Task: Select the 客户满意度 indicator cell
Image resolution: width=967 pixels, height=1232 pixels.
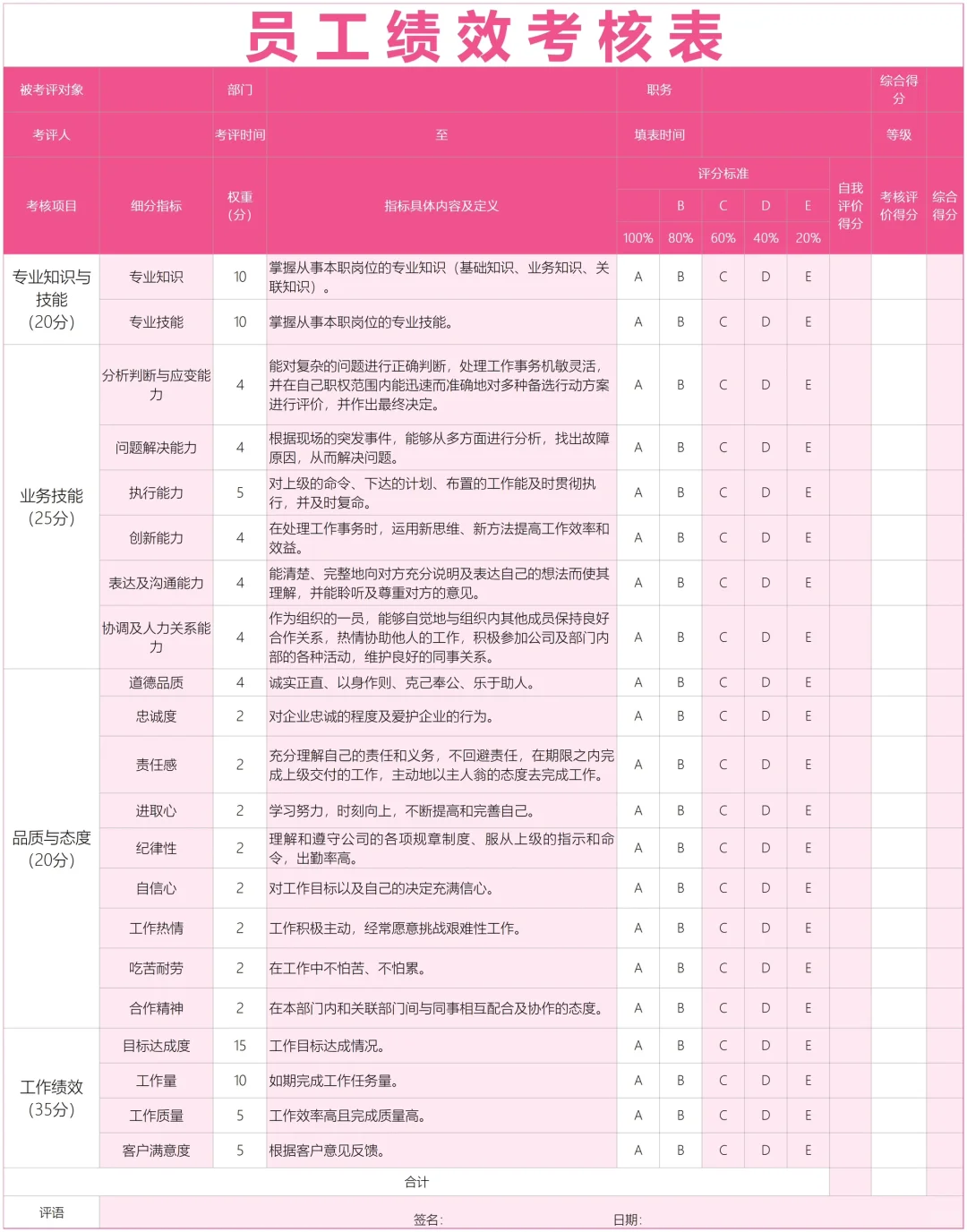Action: pos(156,1151)
